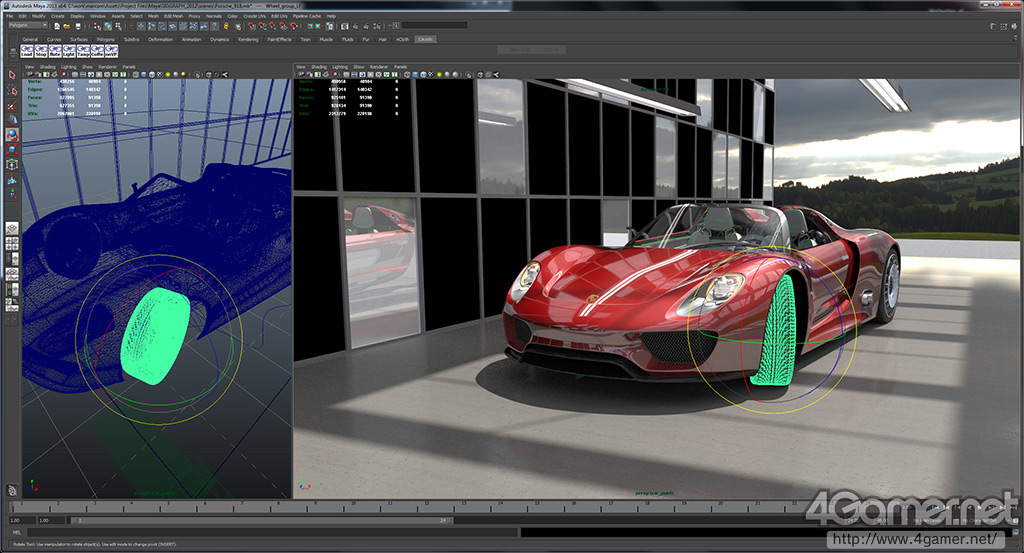Open the Edit Mesh menu
Screen dimensions: 1024x553
172,16
